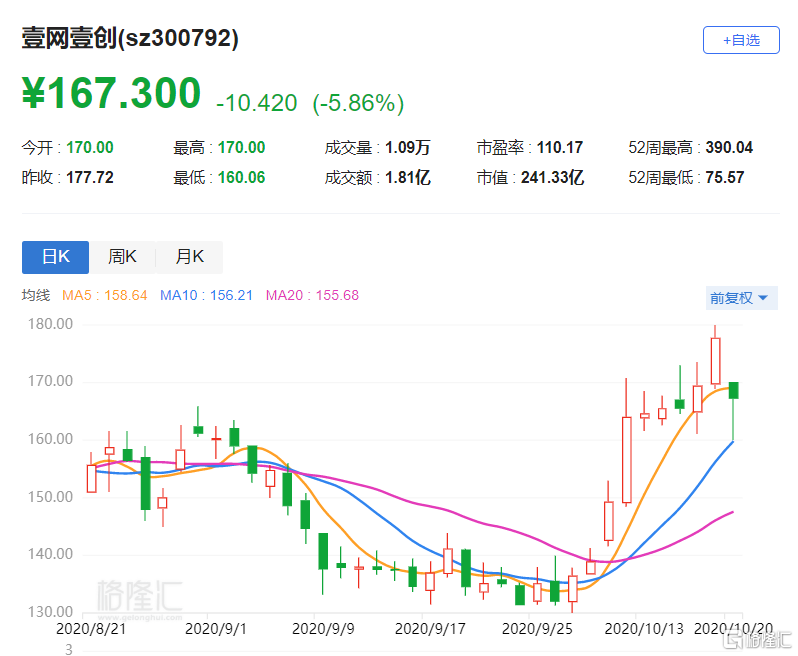Click the MA20 : 155.68 legend
This screenshot has height=656, width=798.
(312, 295)
